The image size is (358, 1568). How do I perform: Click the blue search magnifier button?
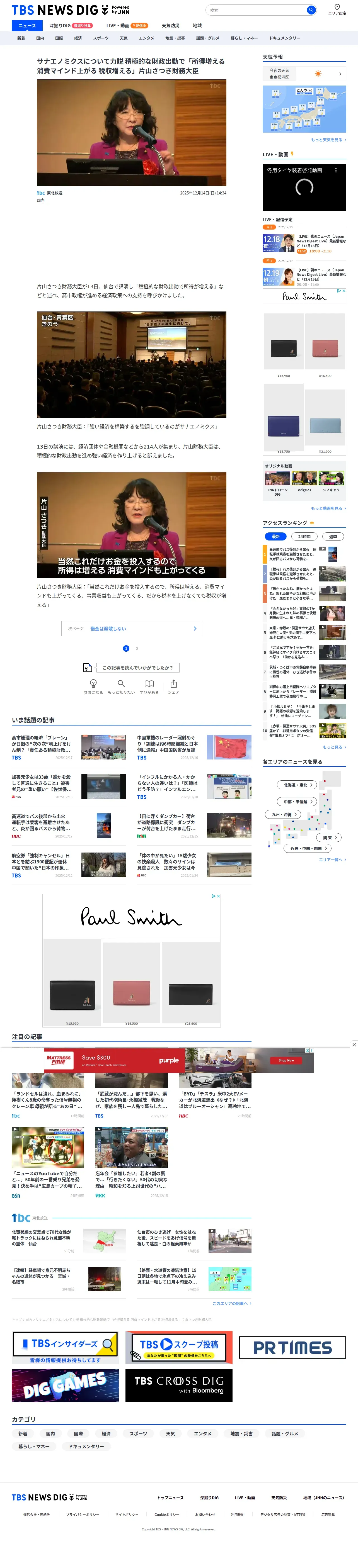311,10
